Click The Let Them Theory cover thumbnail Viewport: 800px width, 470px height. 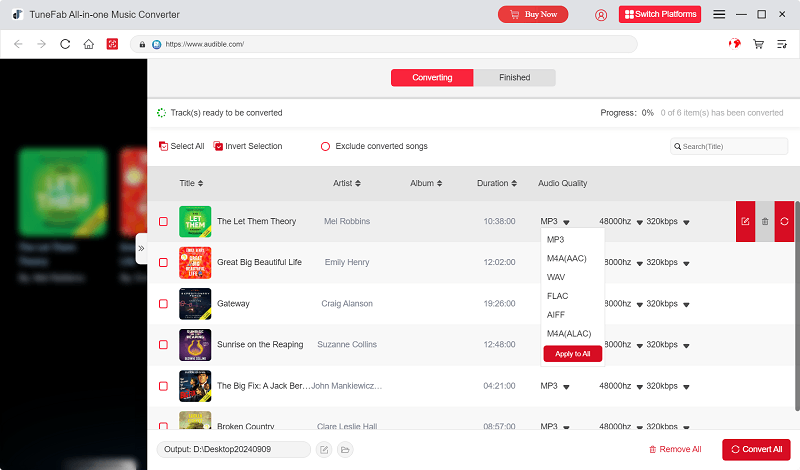click(x=195, y=221)
